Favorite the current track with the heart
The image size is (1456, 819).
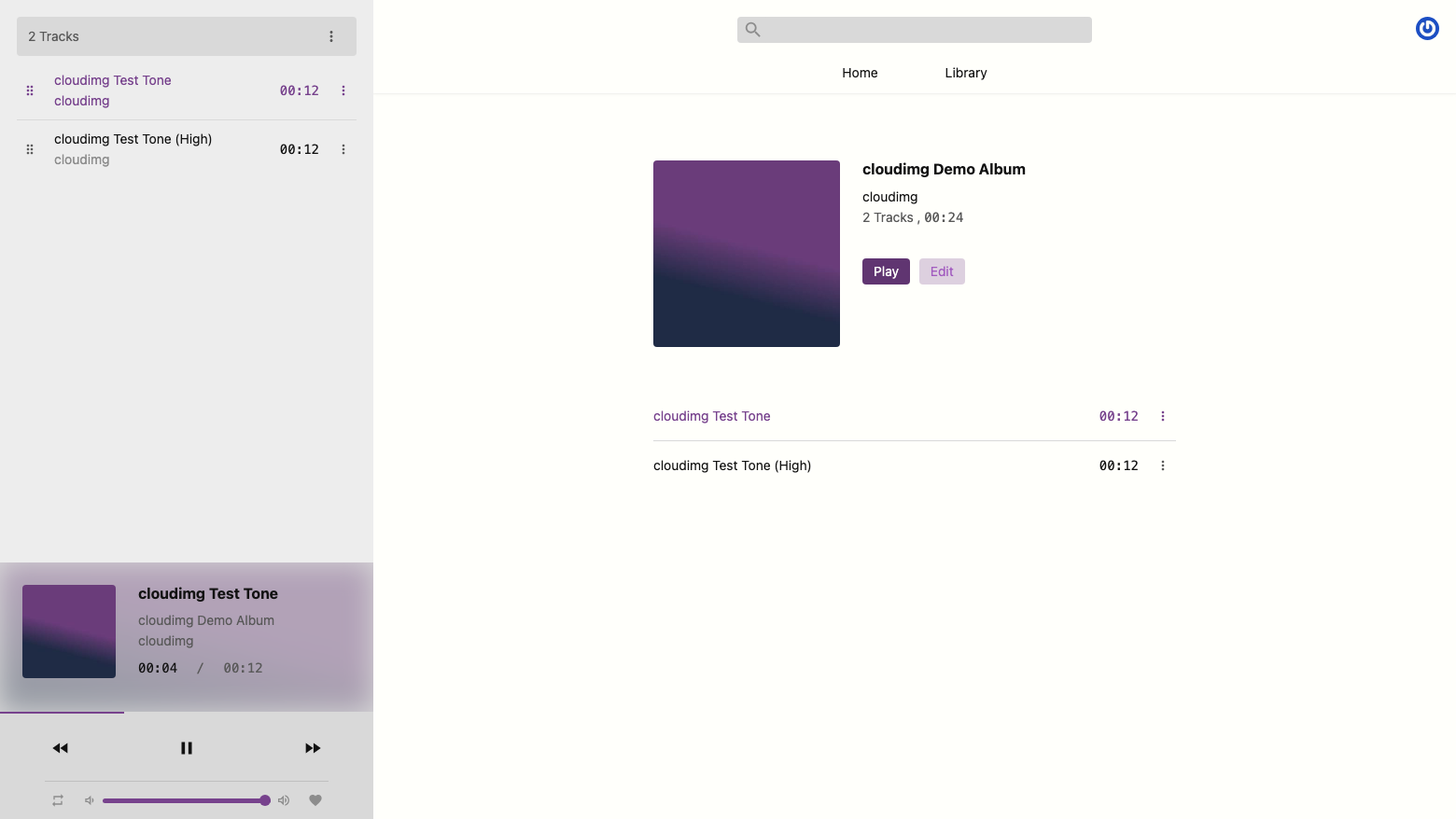point(315,800)
